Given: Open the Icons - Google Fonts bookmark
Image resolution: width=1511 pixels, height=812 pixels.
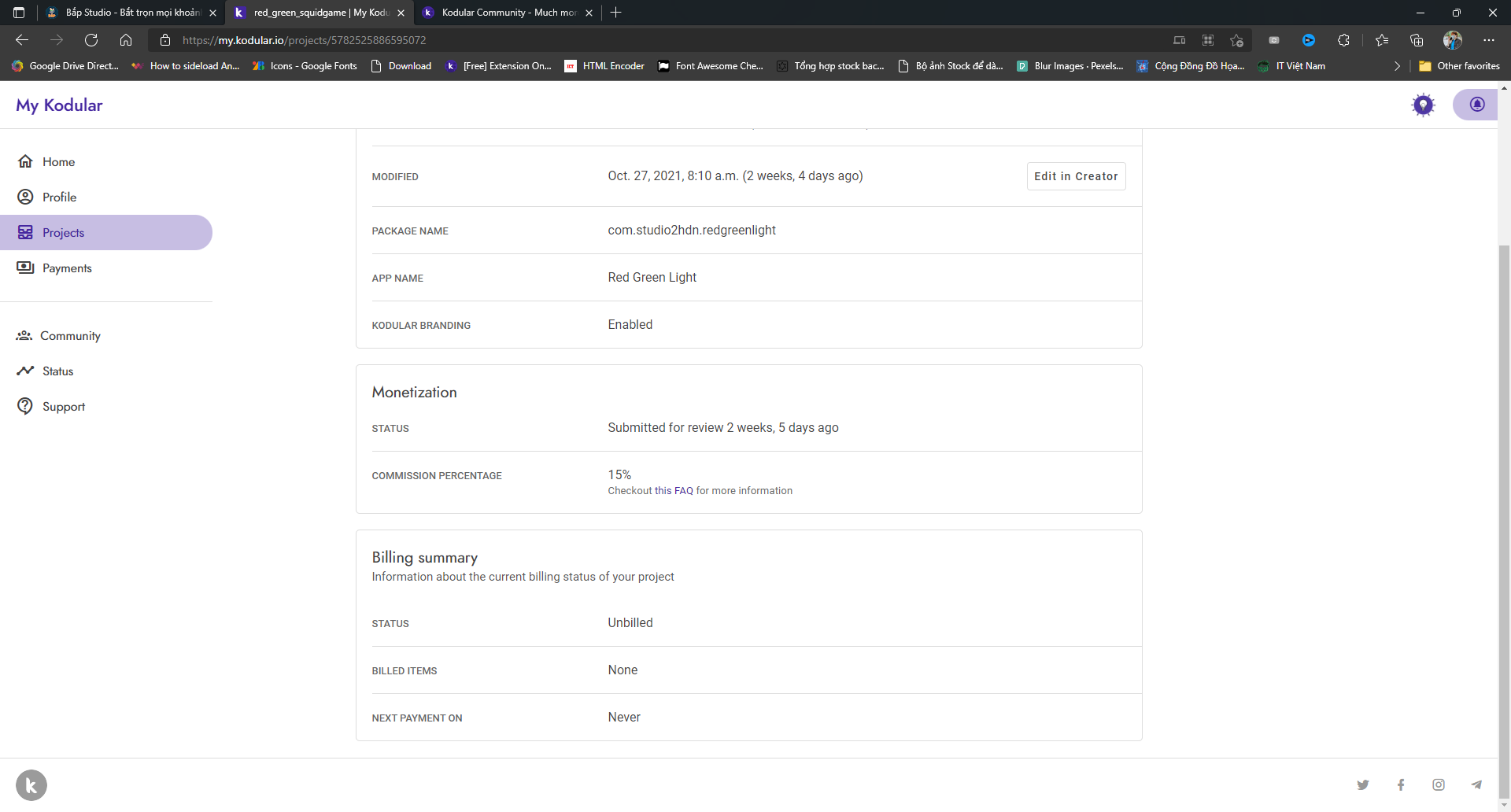Looking at the screenshot, I should [x=305, y=66].
